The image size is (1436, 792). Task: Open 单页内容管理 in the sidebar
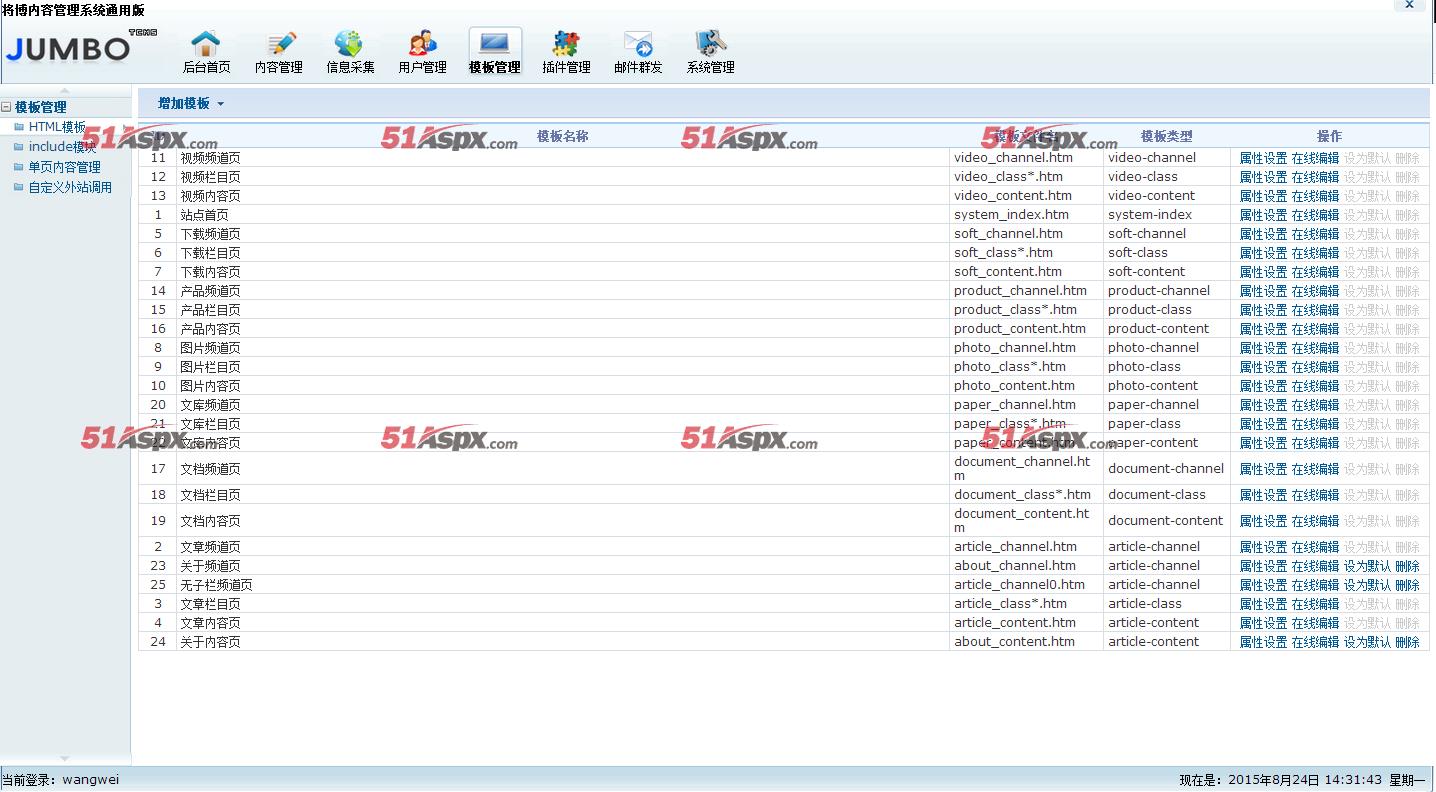click(64, 167)
